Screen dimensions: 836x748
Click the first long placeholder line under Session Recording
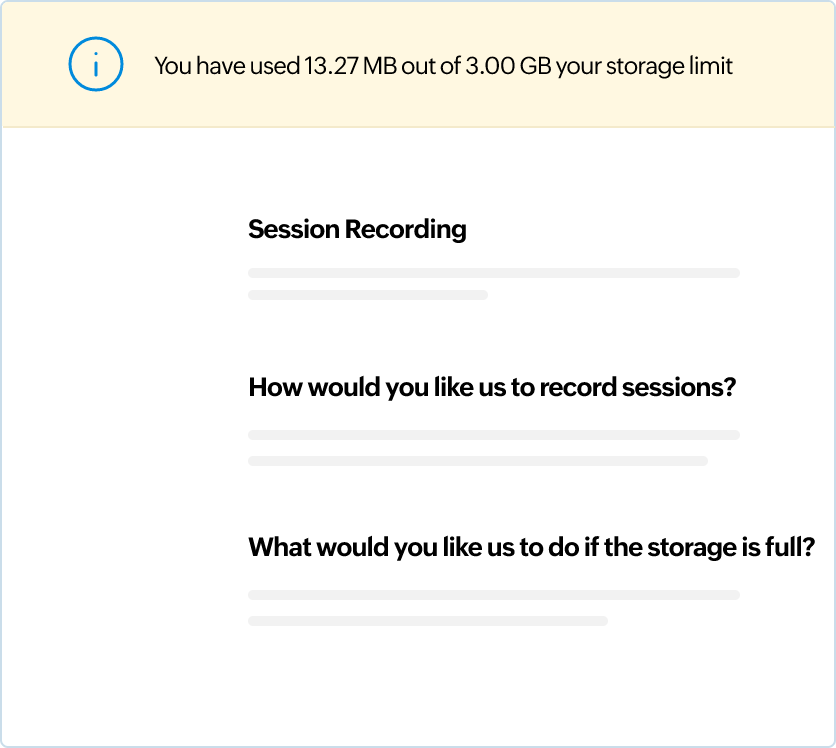[x=493, y=273]
